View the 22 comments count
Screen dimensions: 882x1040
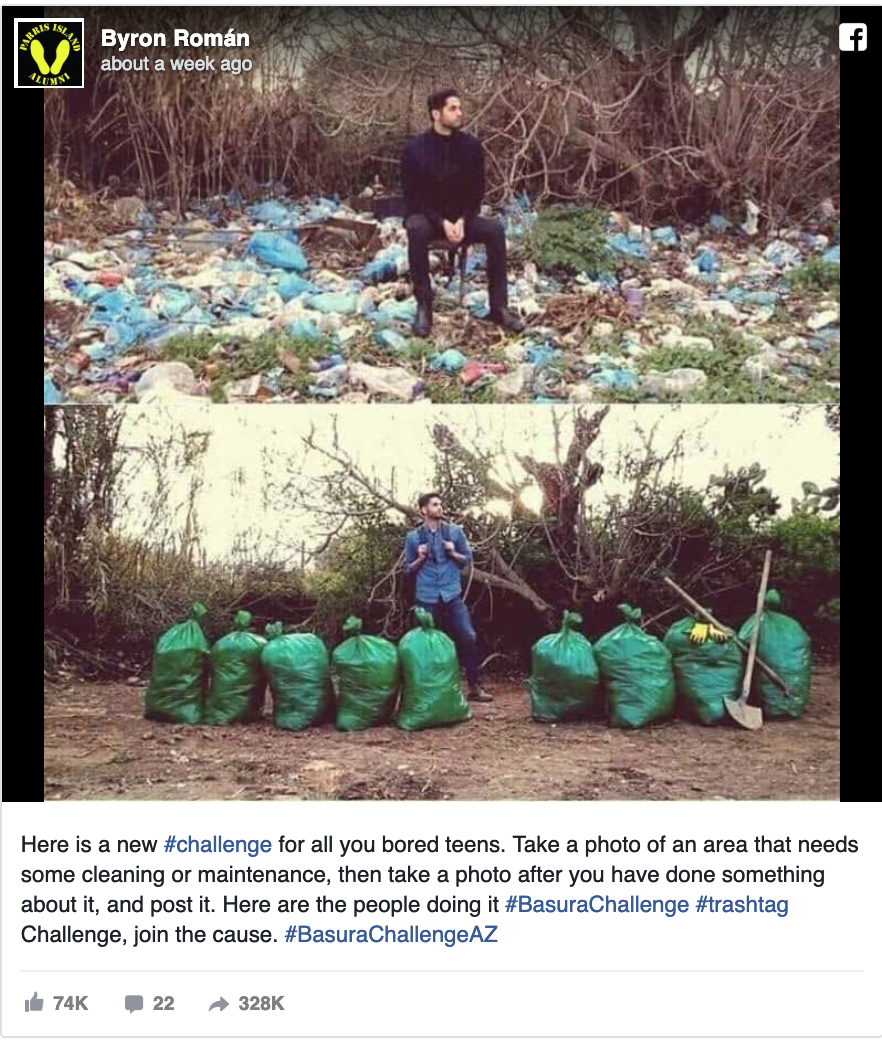point(163,1003)
